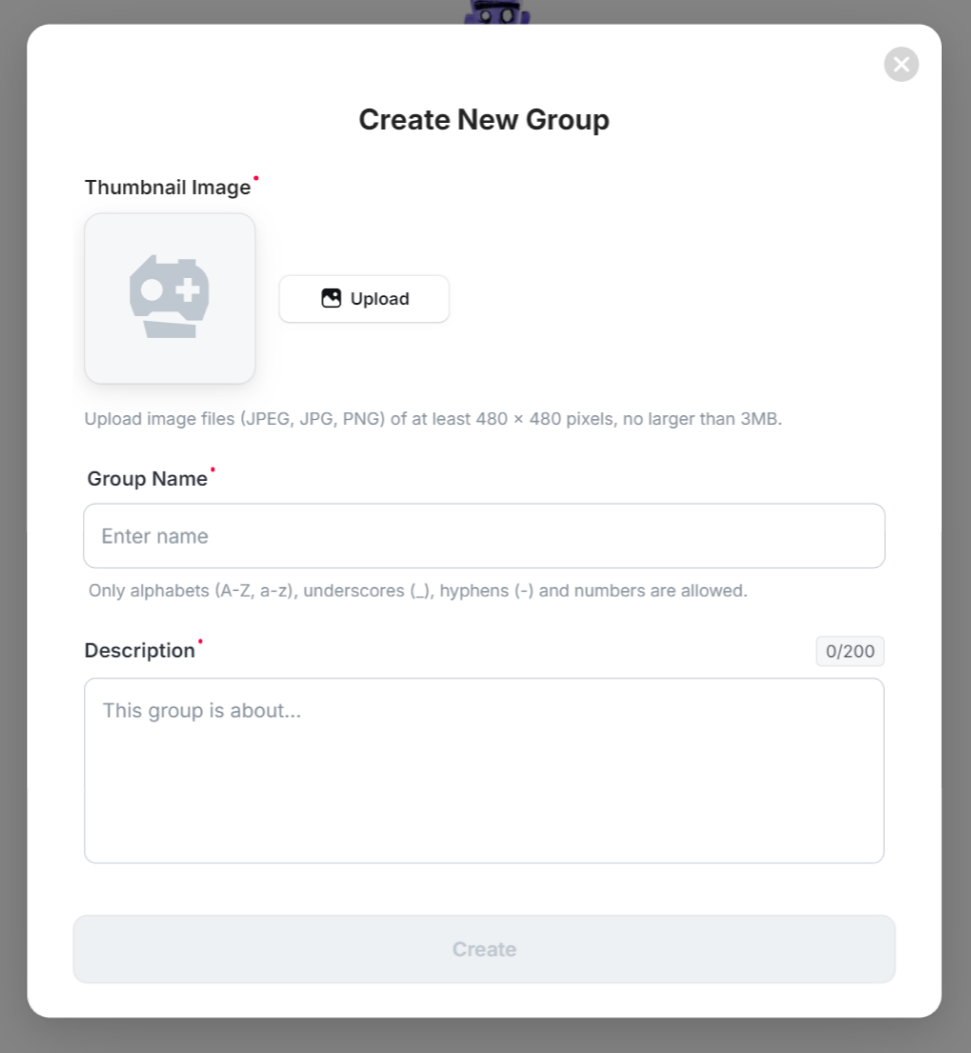Click the red asterisk beside Description

coord(200,641)
